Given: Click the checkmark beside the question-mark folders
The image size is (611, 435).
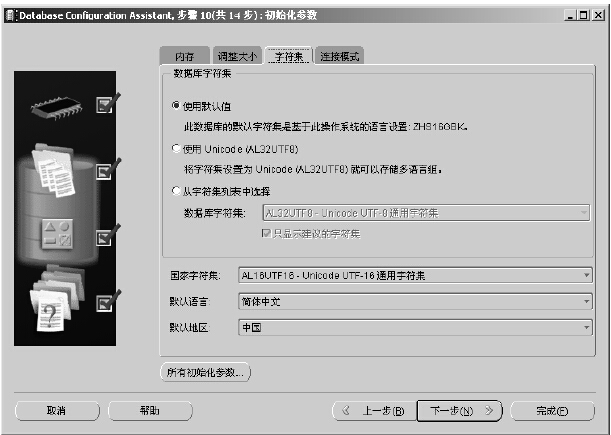Looking at the screenshot, I should 108,301.
